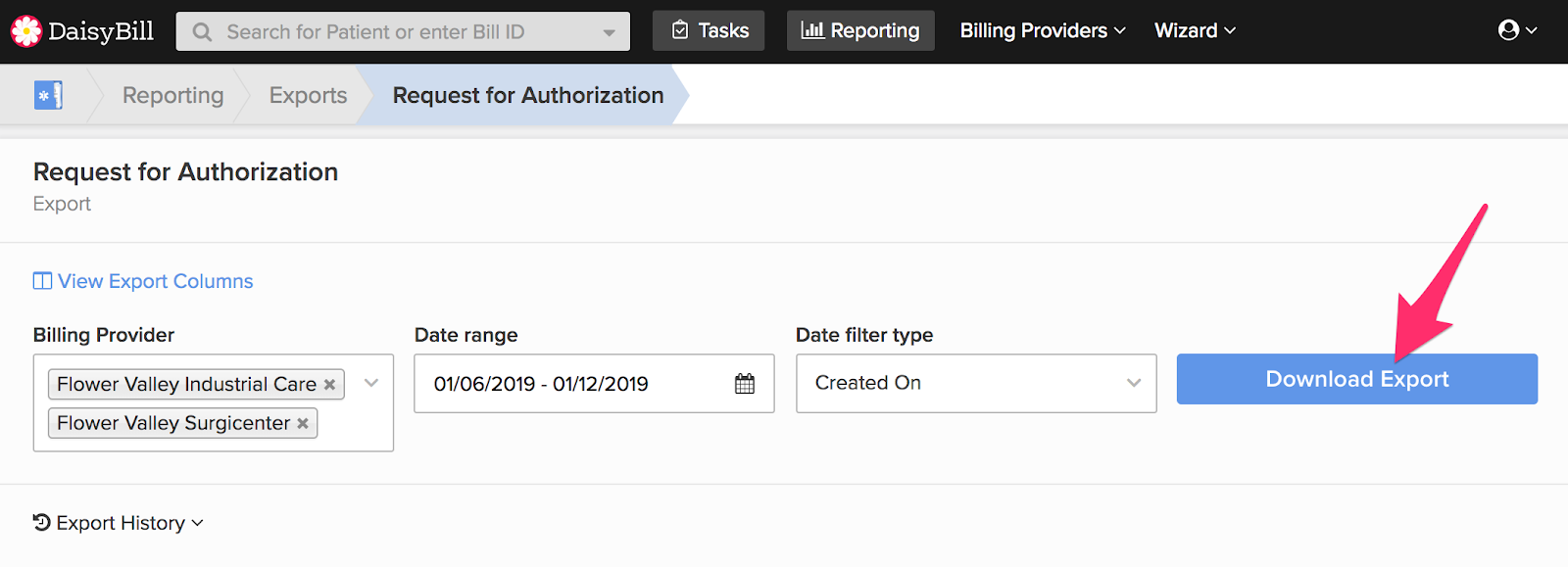
Task: Open the user account avatar menu
Action: click(x=1517, y=30)
